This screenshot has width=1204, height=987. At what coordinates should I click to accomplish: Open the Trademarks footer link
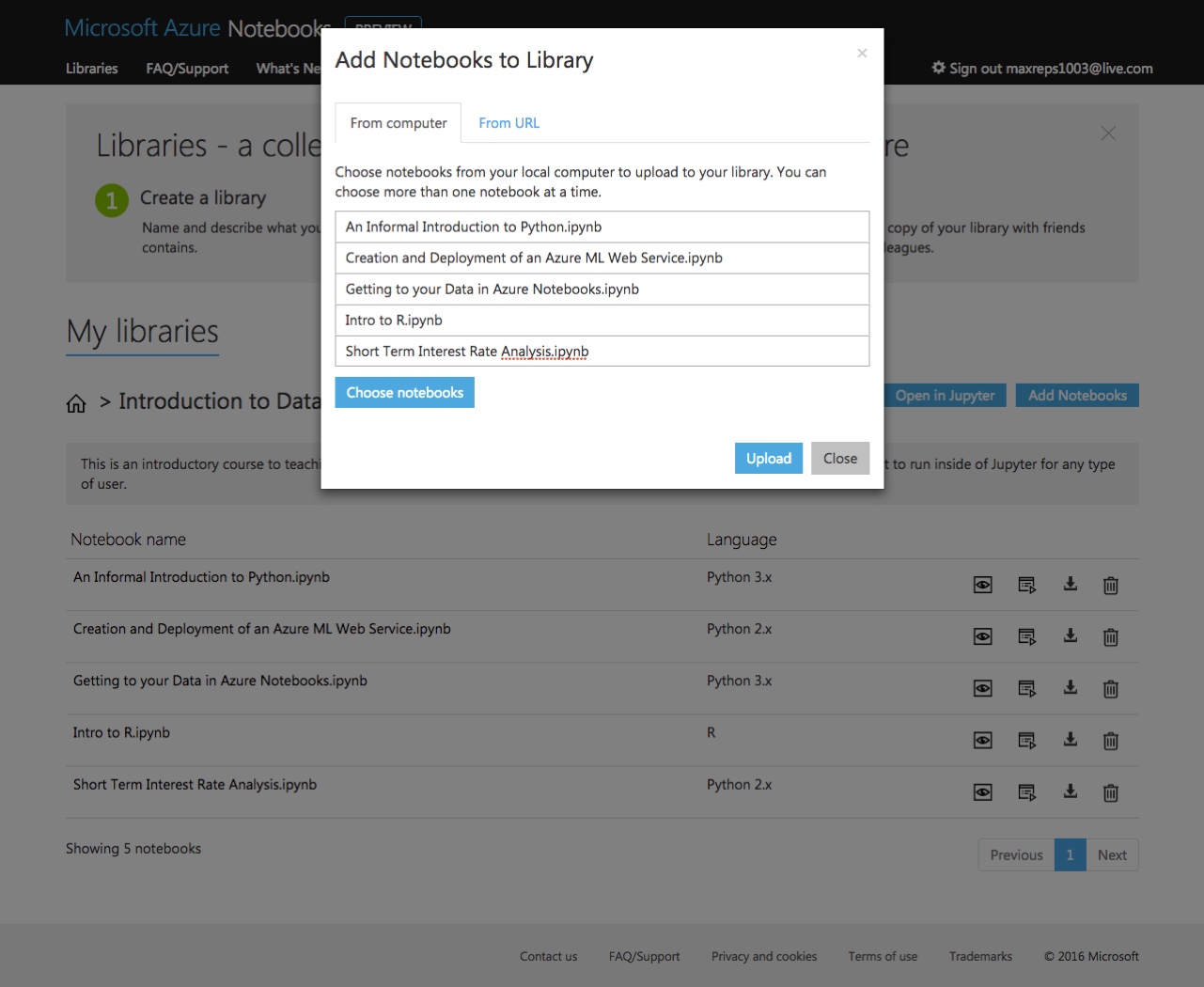click(980, 957)
